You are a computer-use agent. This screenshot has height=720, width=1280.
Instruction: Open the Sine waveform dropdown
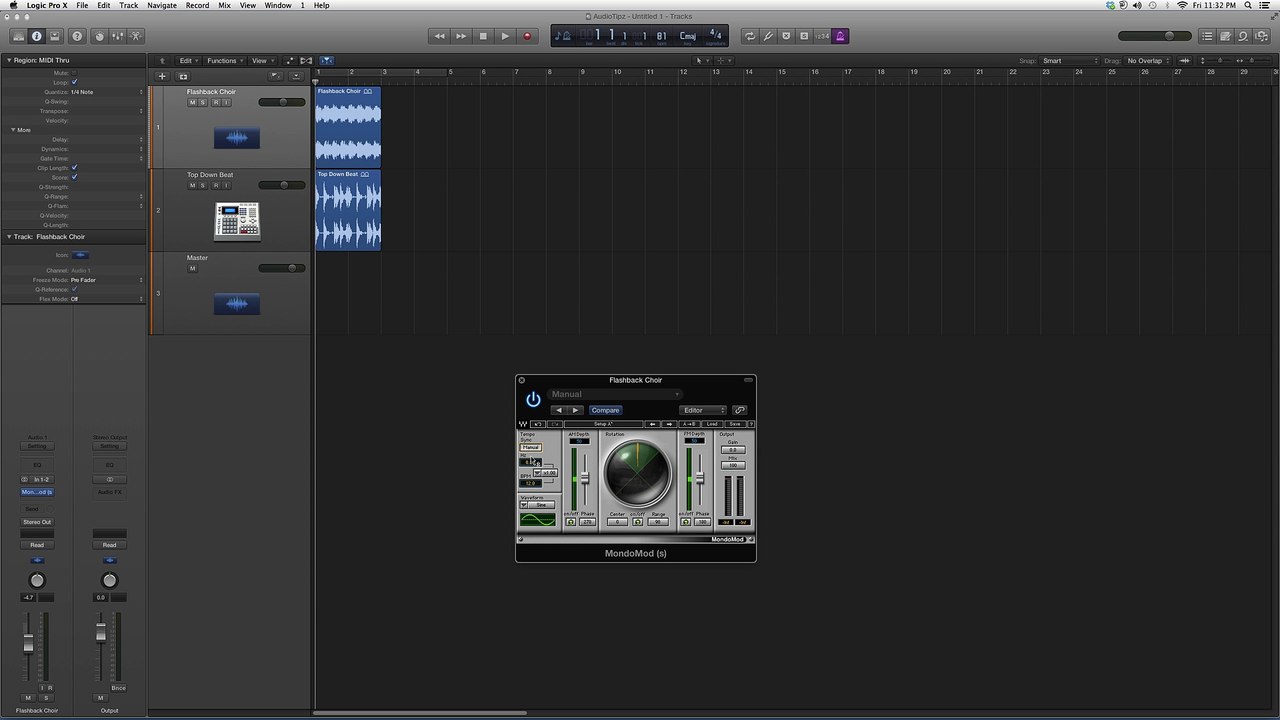[537, 505]
